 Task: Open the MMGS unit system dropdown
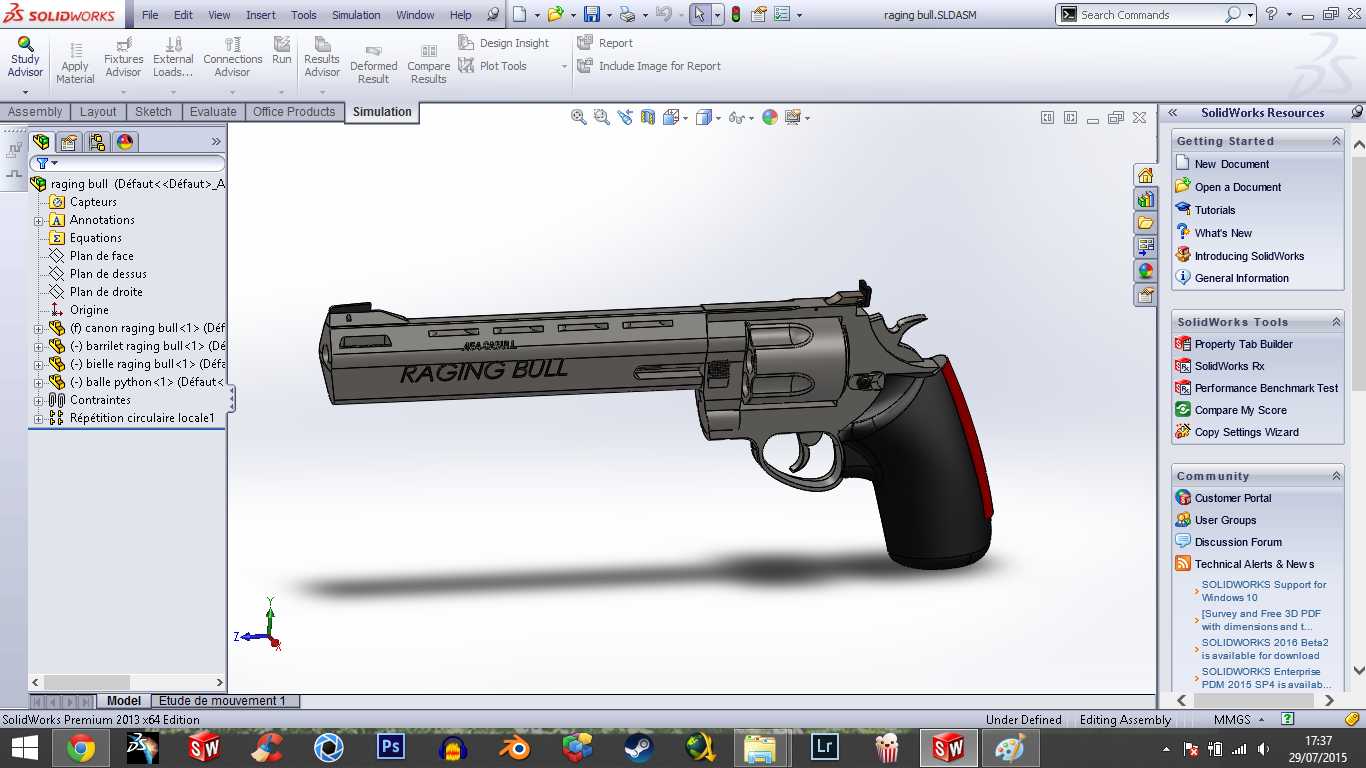point(1263,719)
